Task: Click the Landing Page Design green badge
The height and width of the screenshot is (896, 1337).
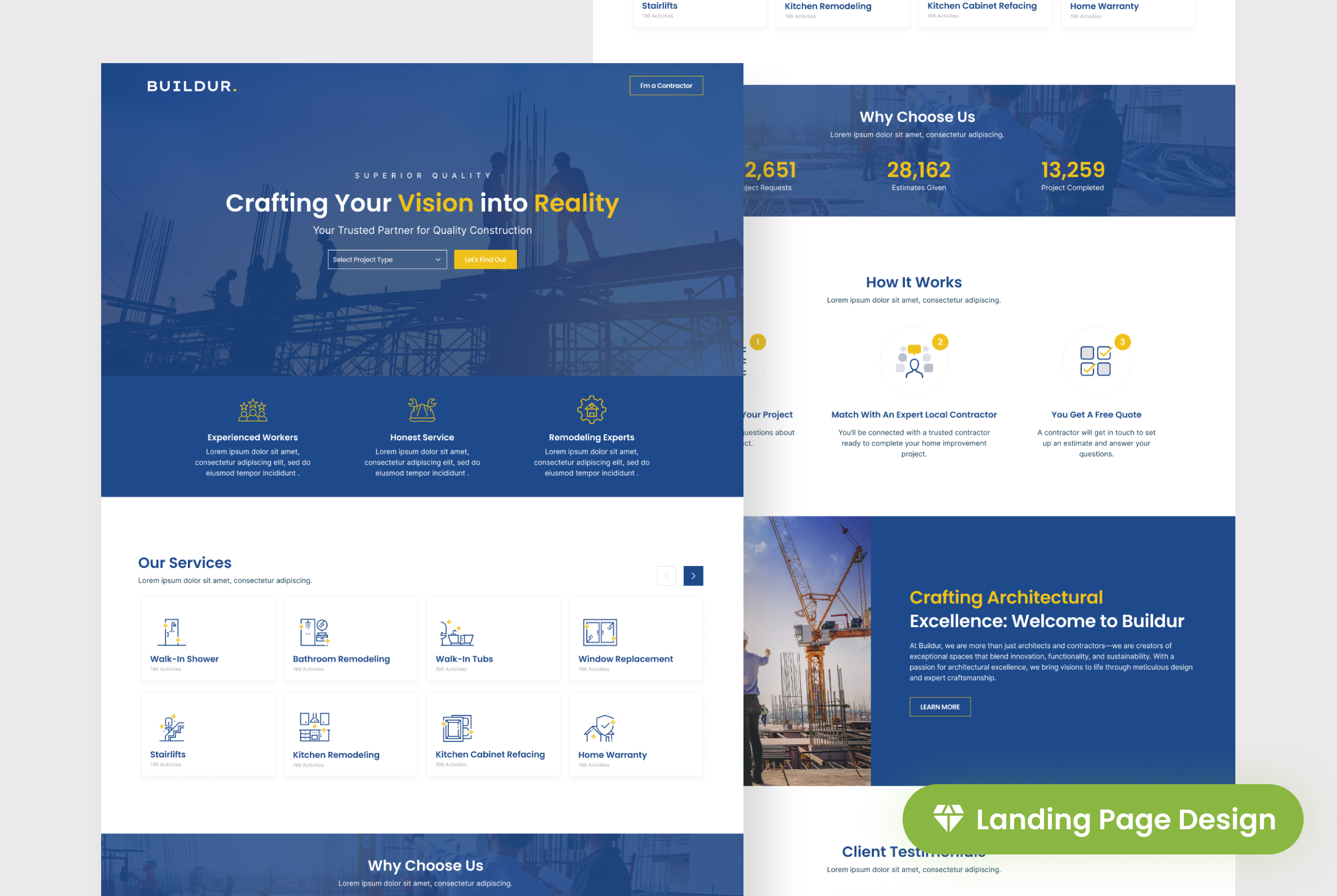Action: (1103, 820)
